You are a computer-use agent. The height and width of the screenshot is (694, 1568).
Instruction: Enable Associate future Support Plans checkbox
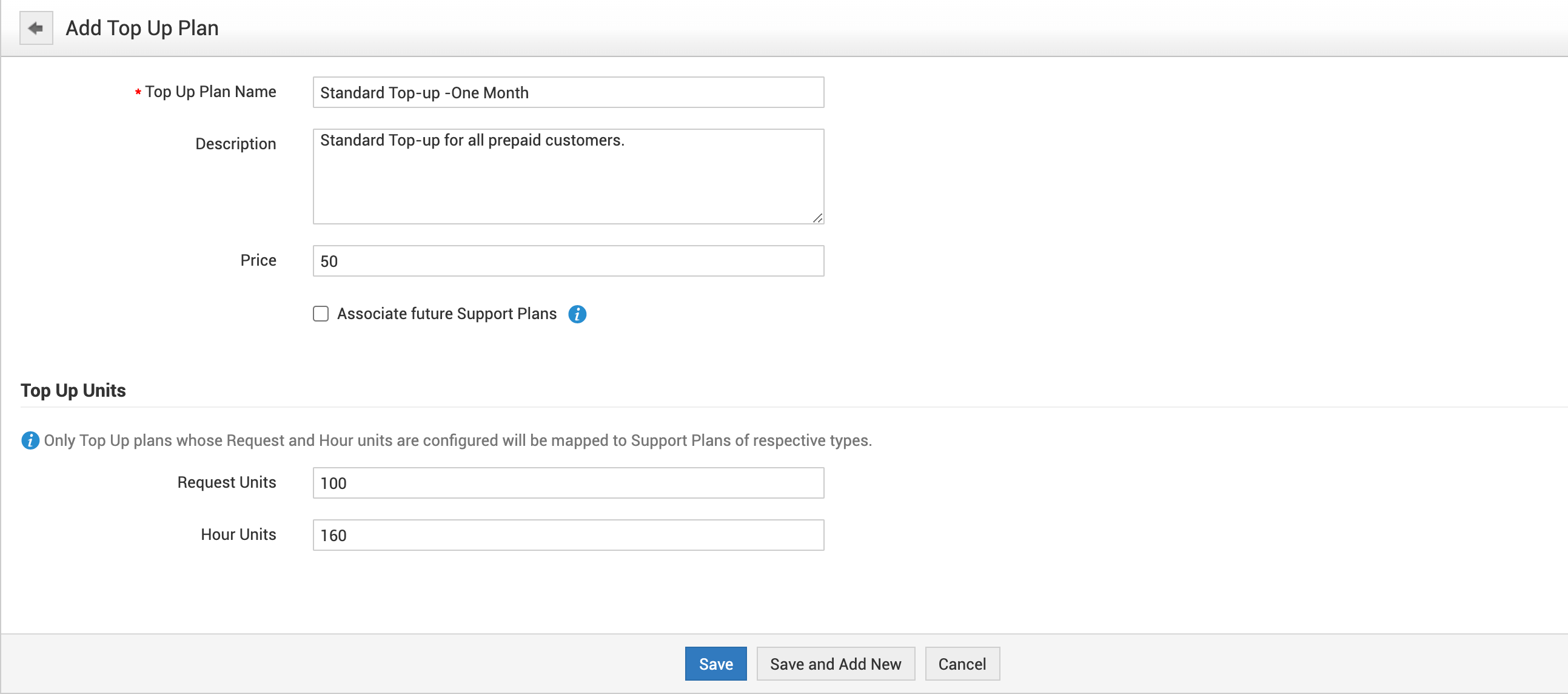pos(321,314)
